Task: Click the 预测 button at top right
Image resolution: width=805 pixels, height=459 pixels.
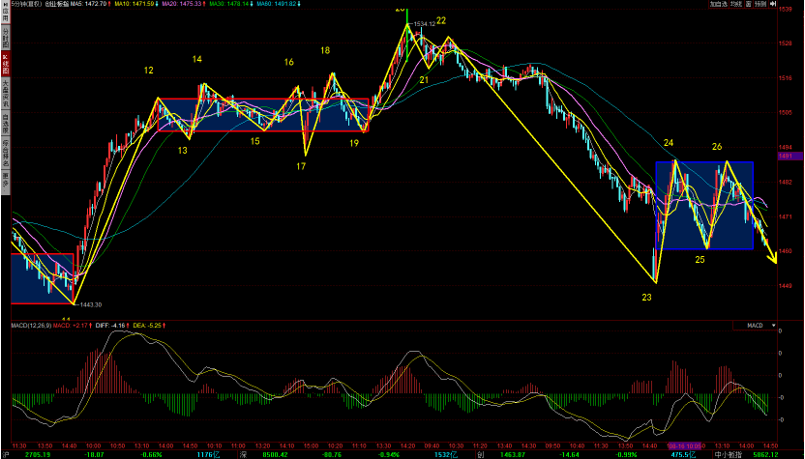Action: 763,5
